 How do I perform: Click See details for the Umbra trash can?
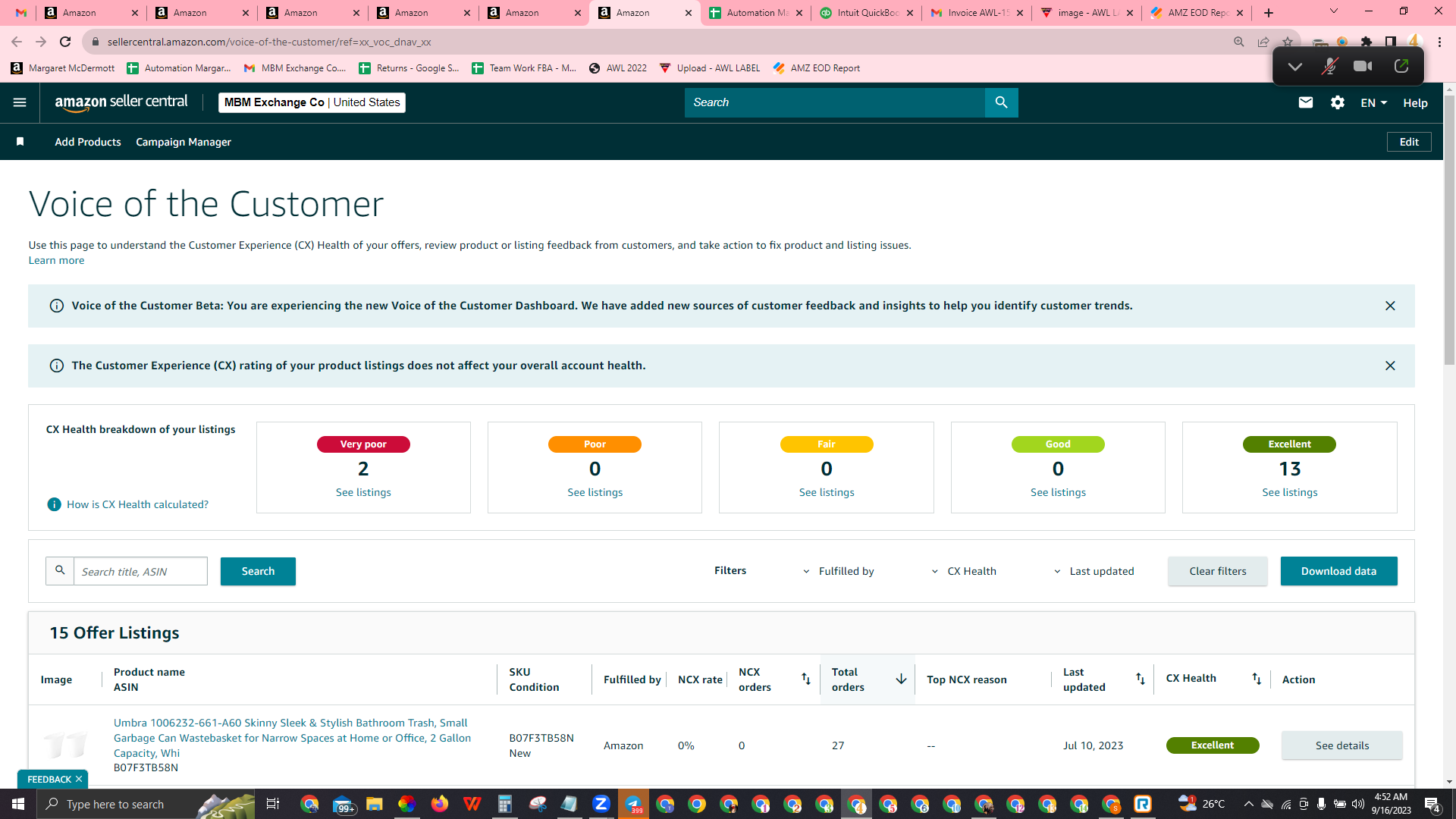(1341, 745)
